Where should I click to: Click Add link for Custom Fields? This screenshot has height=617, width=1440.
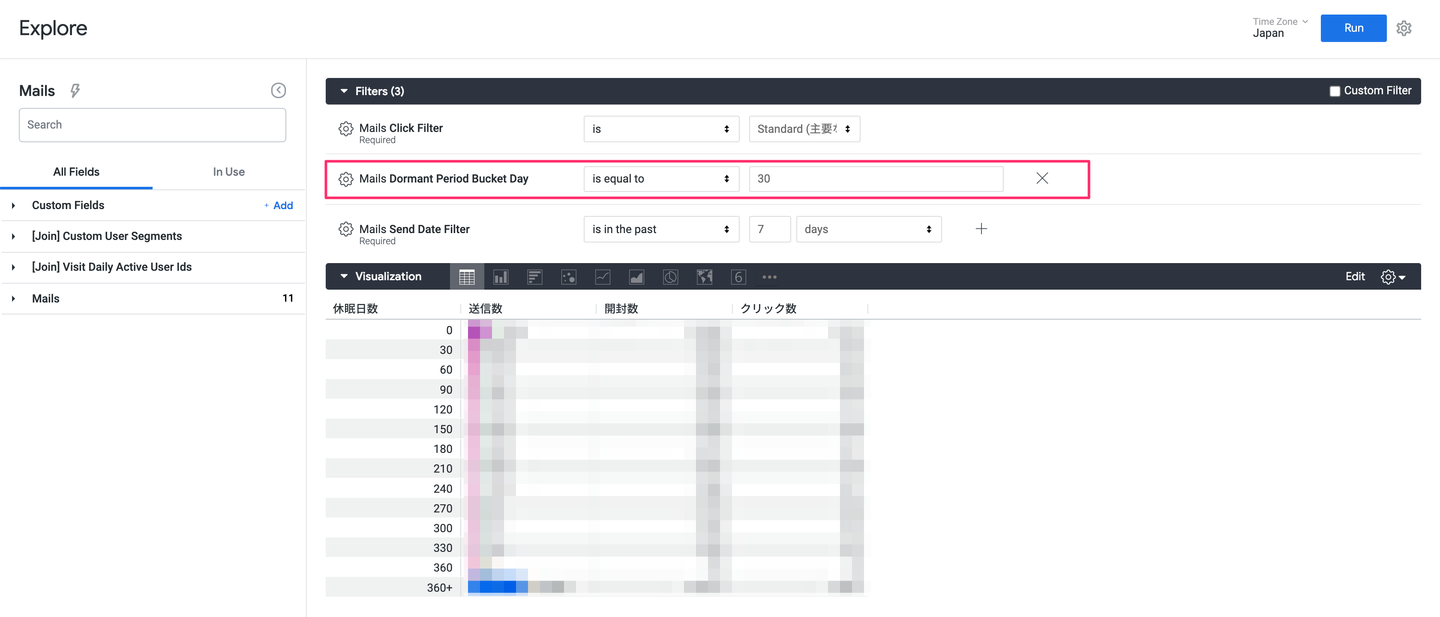[279, 205]
